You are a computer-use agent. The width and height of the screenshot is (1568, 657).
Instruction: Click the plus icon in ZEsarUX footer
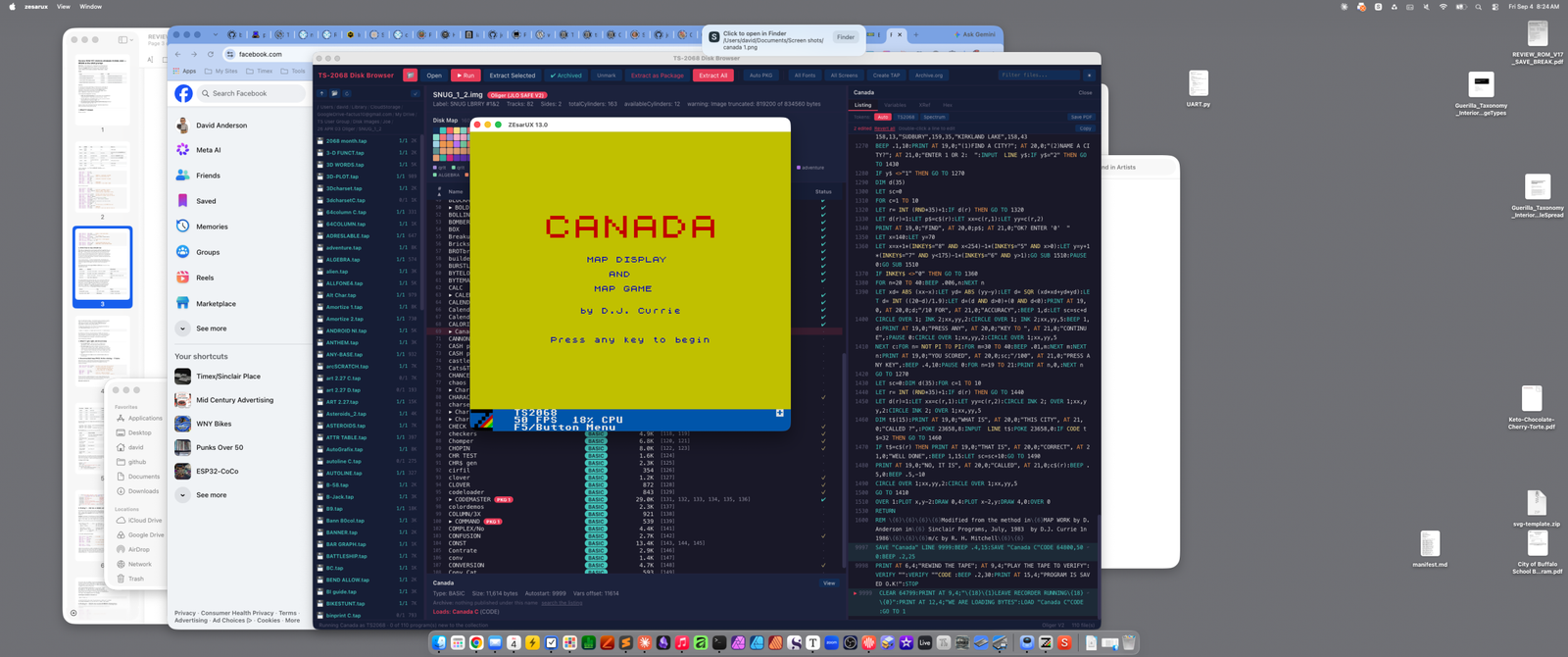click(x=780, y=413)
